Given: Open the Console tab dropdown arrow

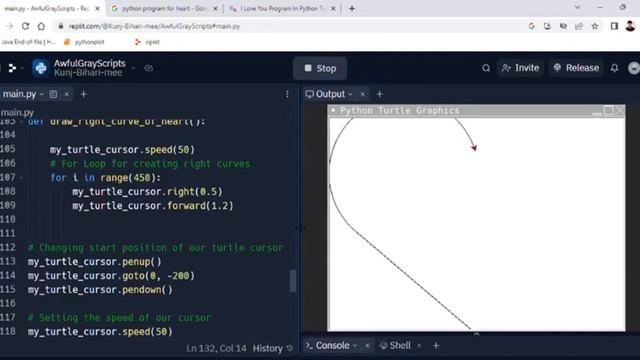Looking at the screenshot, I should (x=355, y=346).
